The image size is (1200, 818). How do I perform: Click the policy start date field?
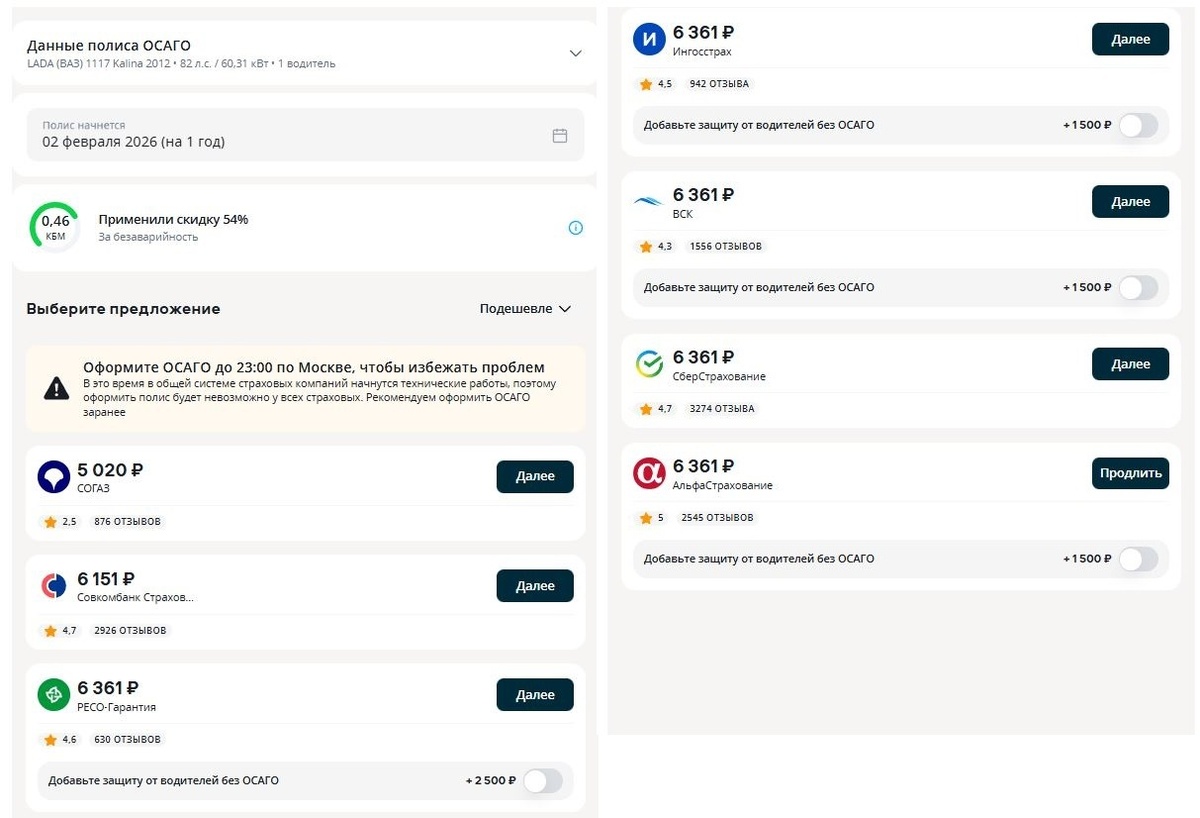305,134
